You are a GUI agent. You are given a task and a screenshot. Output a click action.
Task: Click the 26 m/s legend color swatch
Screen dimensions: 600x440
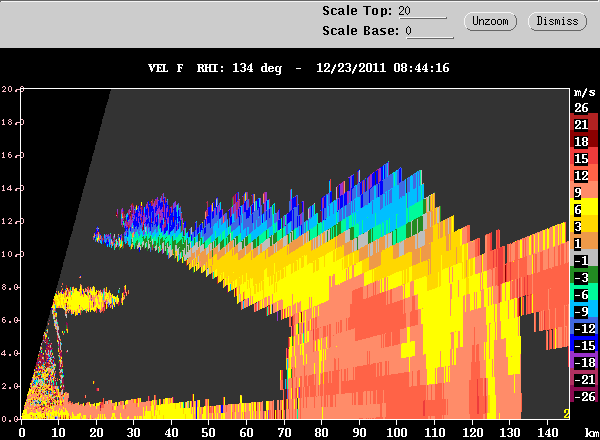(584, 107)
